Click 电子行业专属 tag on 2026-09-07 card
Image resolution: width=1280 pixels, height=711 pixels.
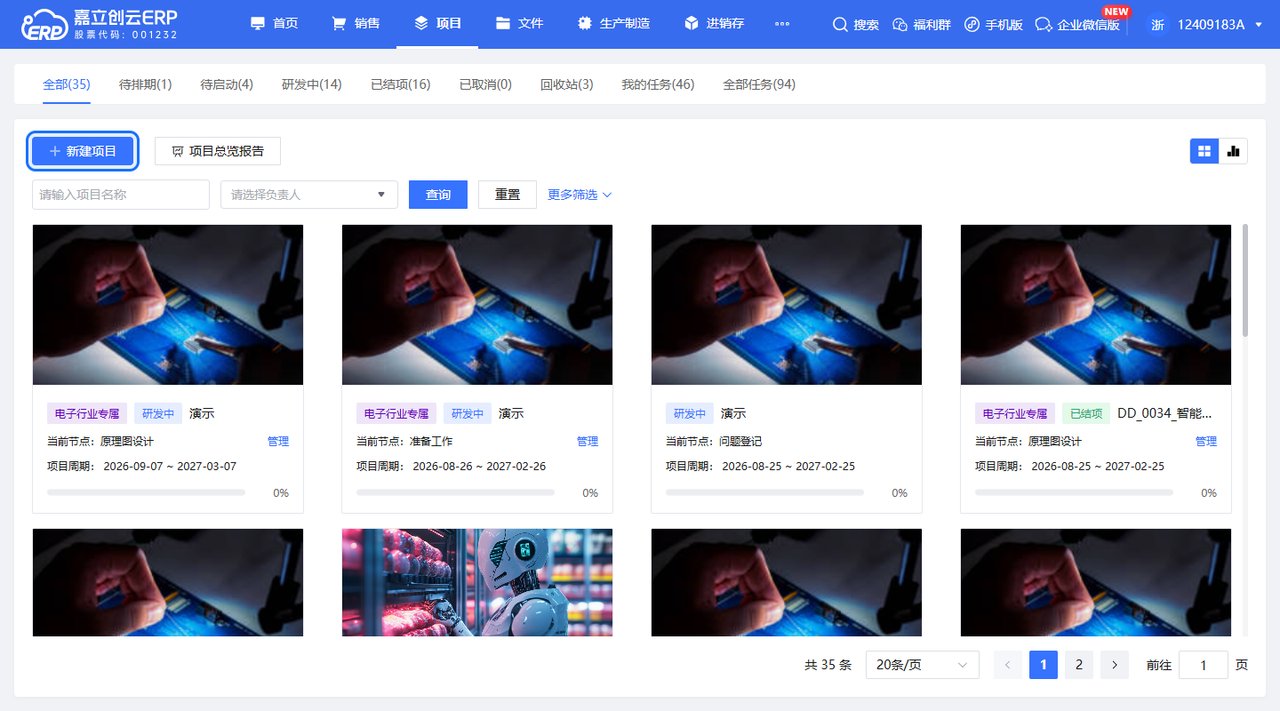pos(87,414)
